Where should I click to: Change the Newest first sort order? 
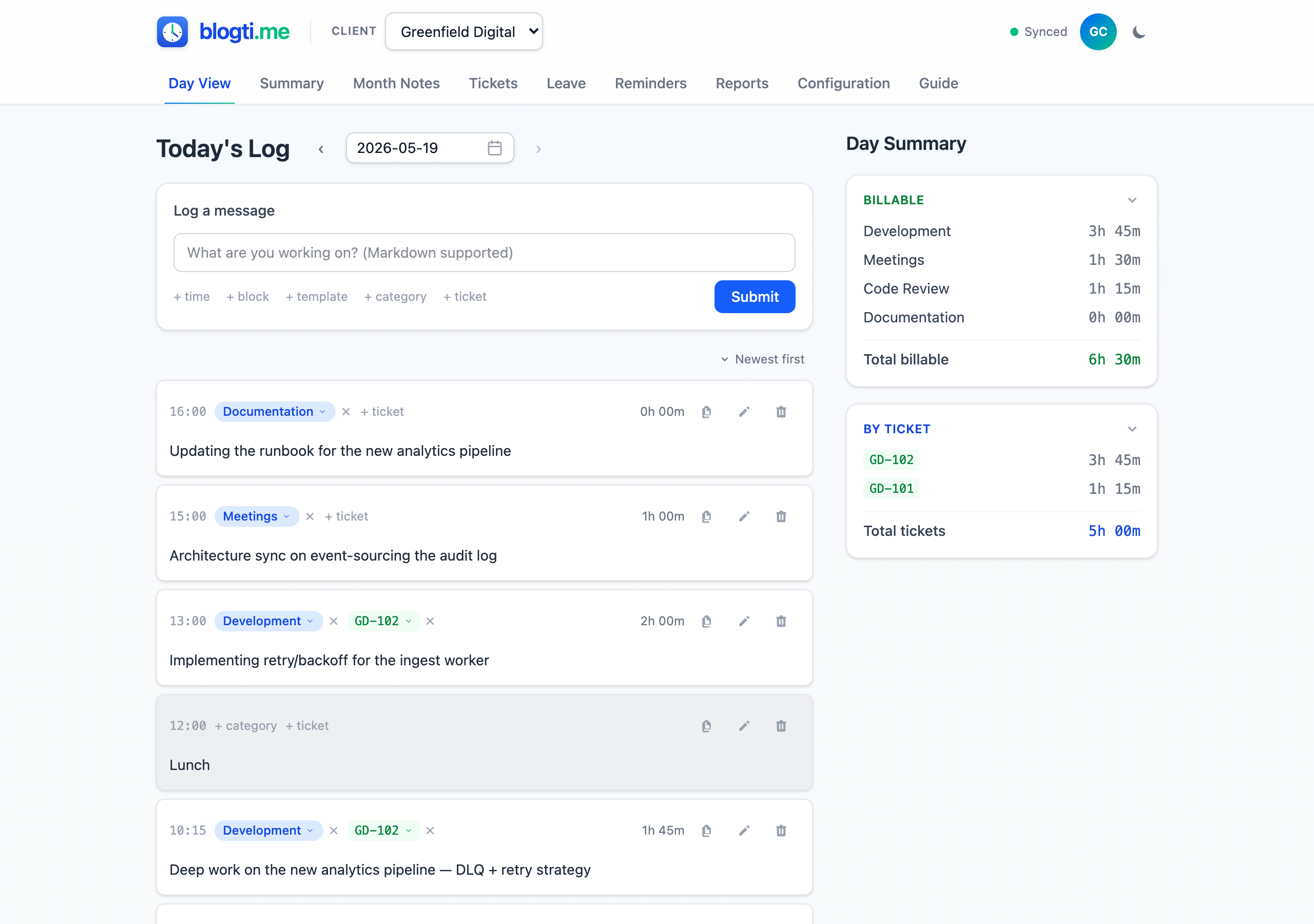point(762,359)
